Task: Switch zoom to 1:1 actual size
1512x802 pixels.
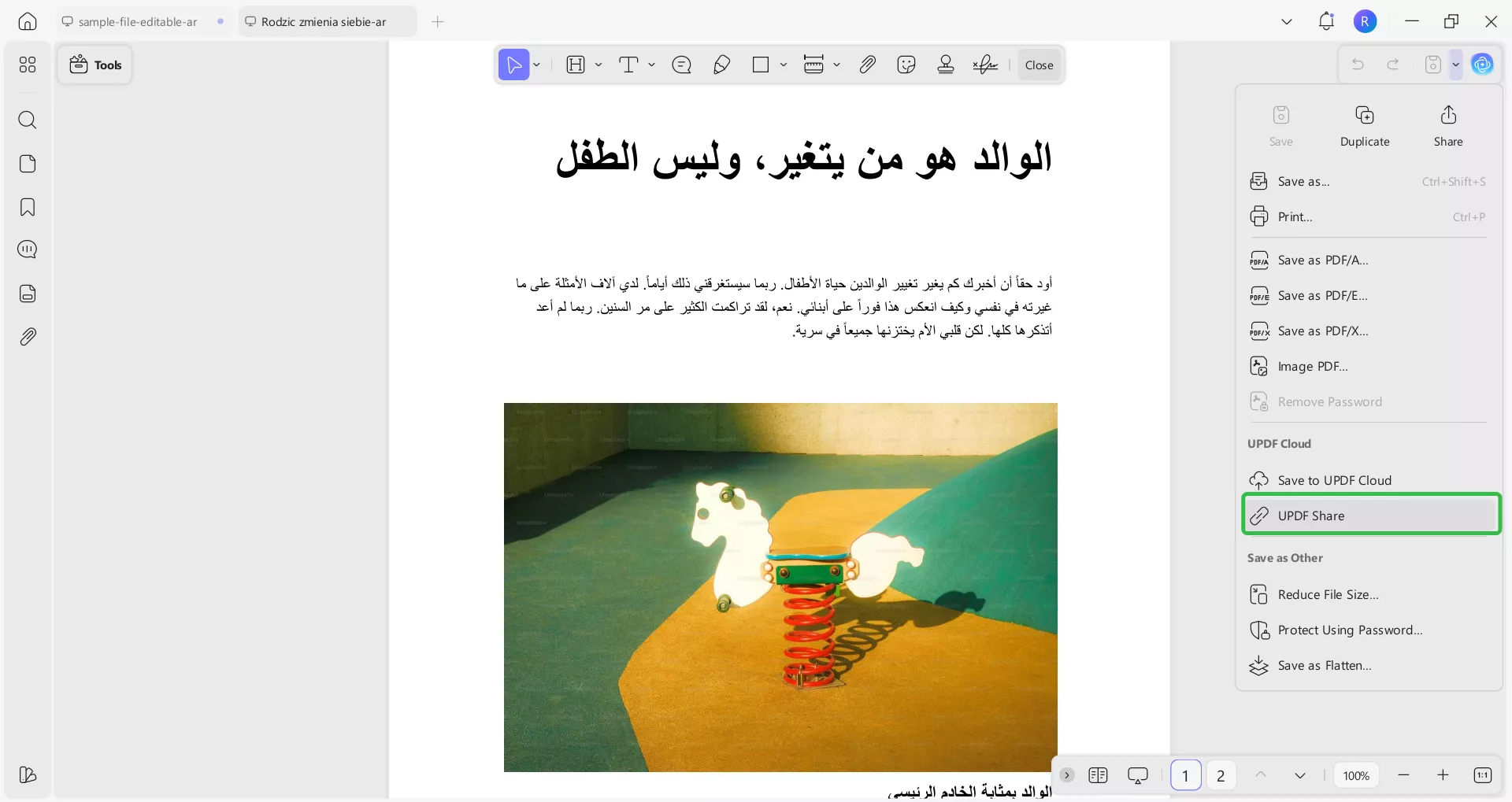Action: pos(1484,775)
